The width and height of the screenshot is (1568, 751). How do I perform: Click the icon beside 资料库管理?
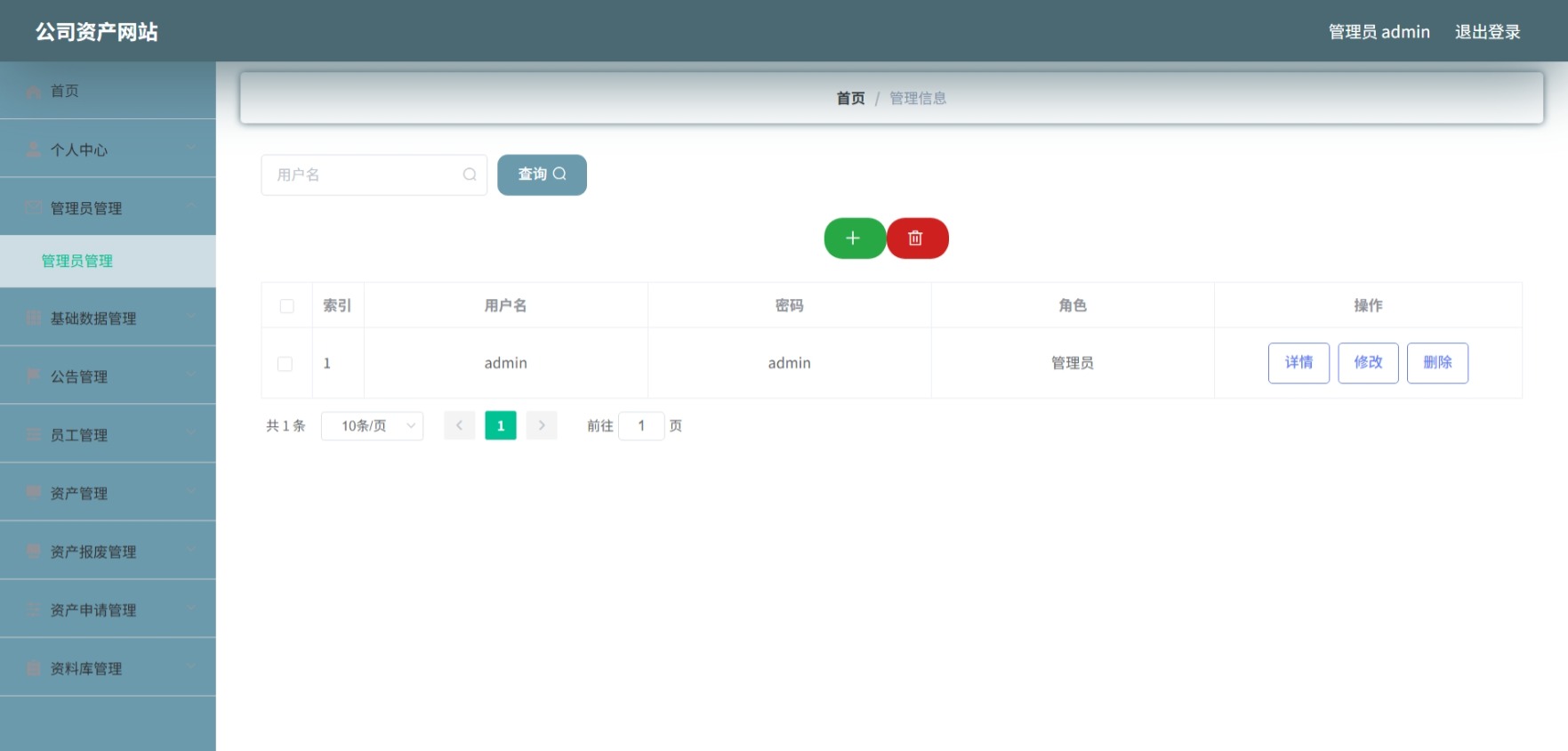click(x=34, y=667)
